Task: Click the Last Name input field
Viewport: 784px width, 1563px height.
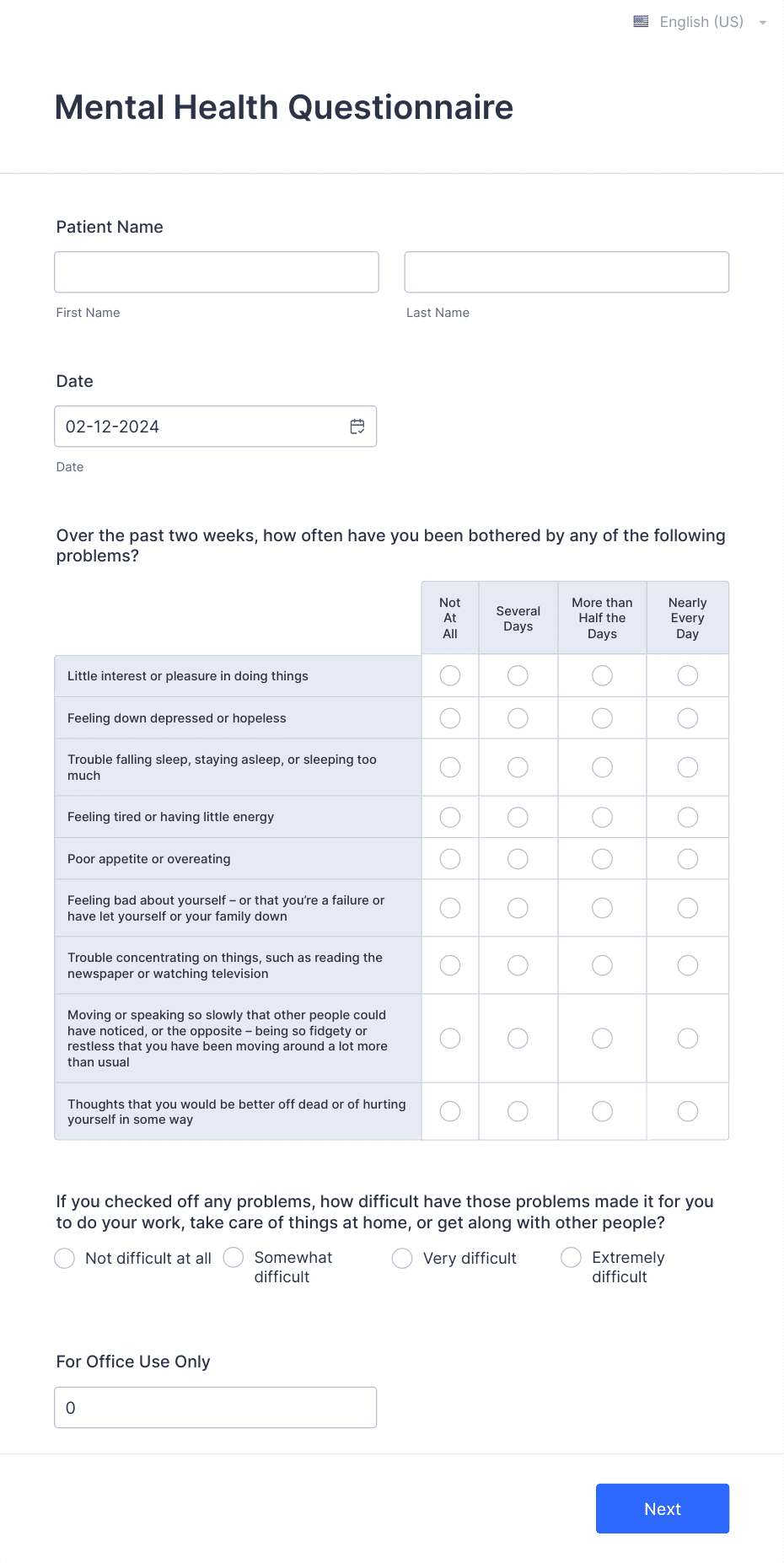Action: tap(566, 271)
